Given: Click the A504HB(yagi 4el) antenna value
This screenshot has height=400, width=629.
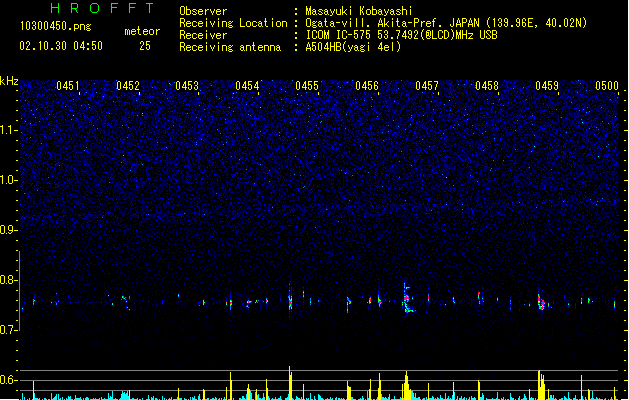Looking at the screenshot, I should tap(353, 47).
